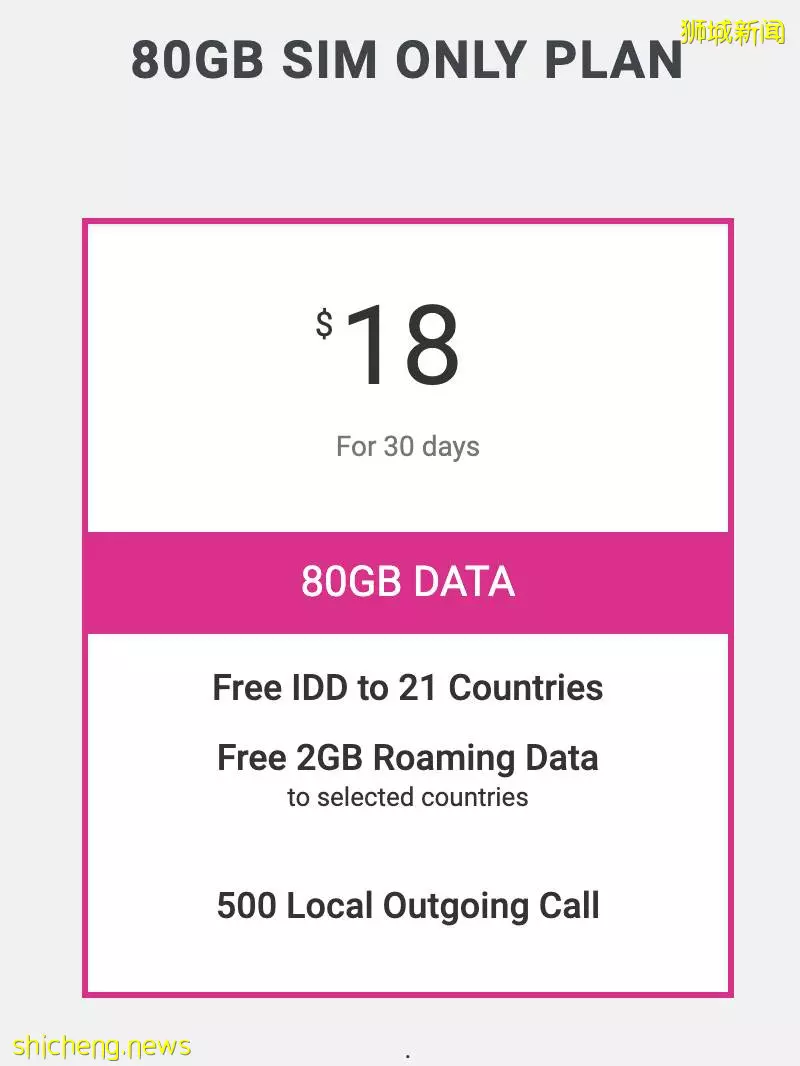Click the word SIM in the title
800x1066 pixels.
click(329, 60)
